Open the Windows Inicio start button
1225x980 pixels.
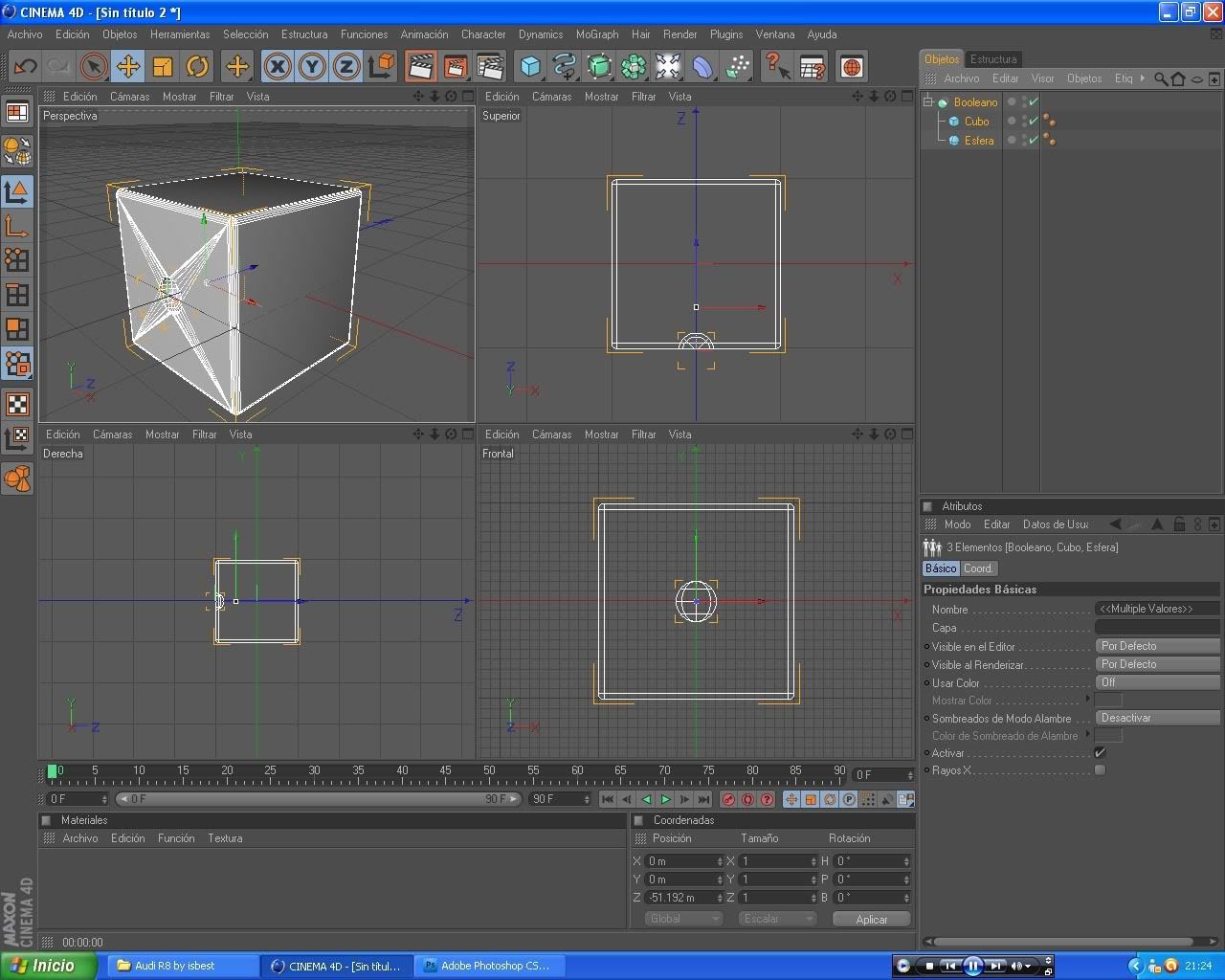[x=48, y=966]
